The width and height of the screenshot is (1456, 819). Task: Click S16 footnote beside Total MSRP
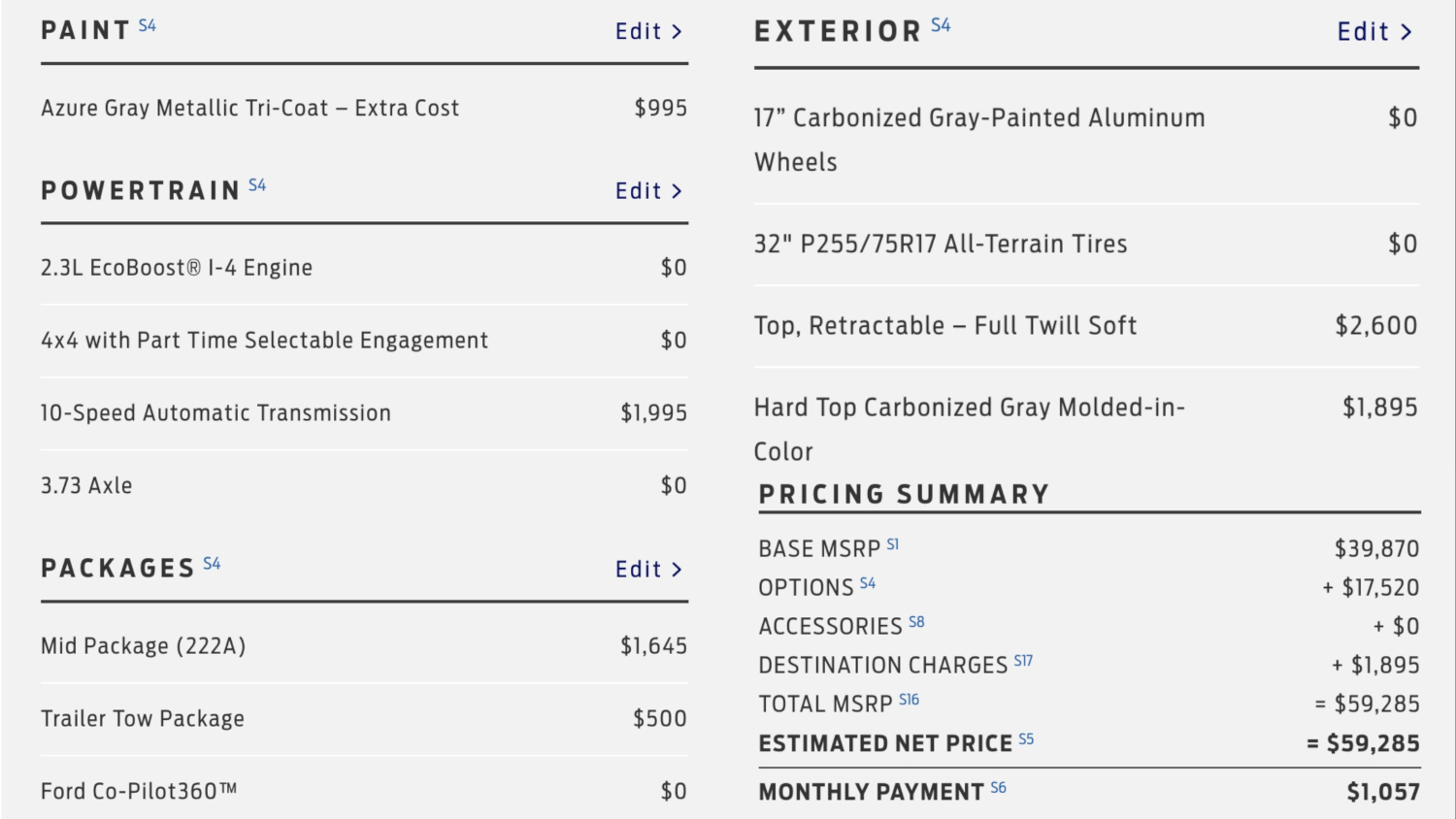[x=909, y=700]
